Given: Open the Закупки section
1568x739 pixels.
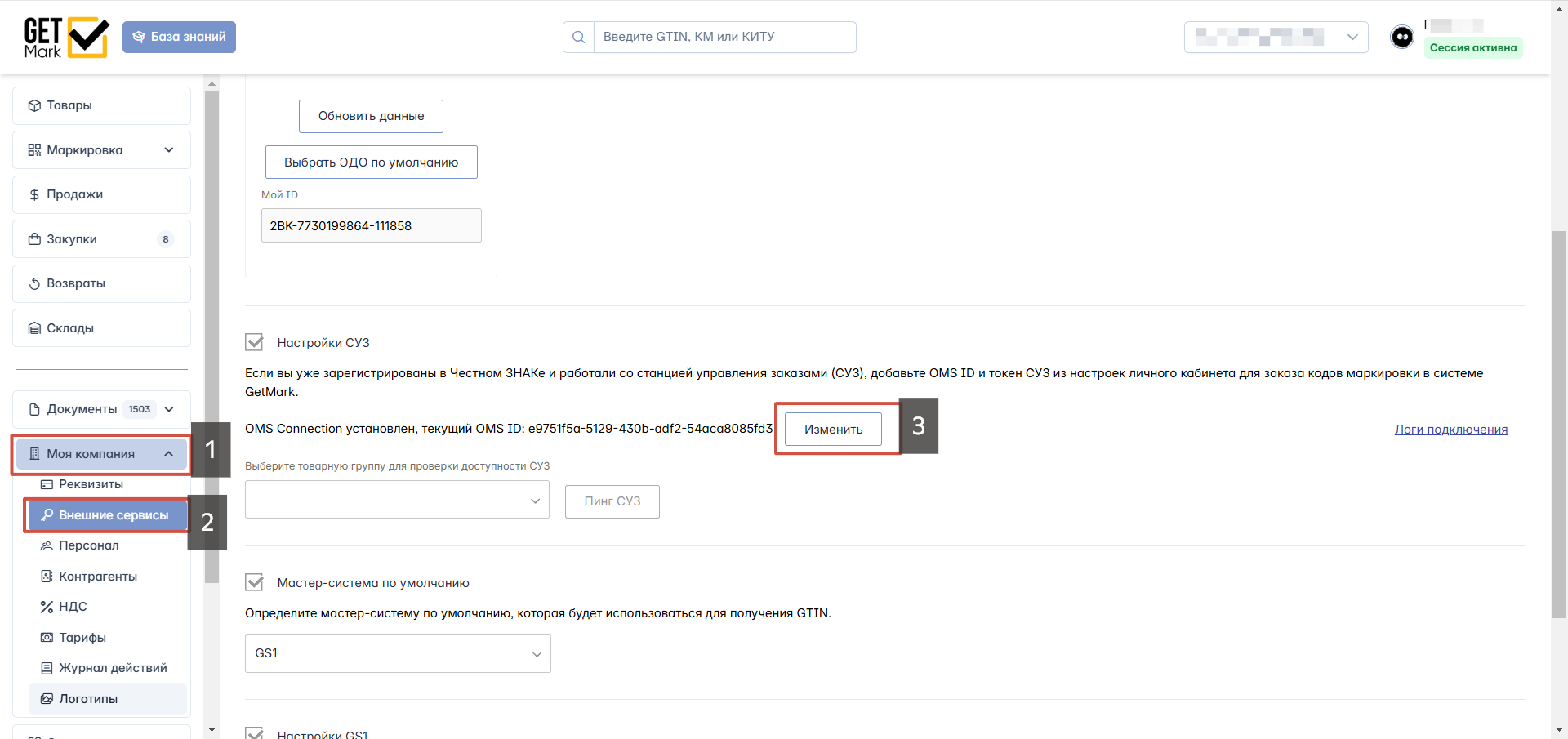Looking at the screenshot, I should 101,239.
